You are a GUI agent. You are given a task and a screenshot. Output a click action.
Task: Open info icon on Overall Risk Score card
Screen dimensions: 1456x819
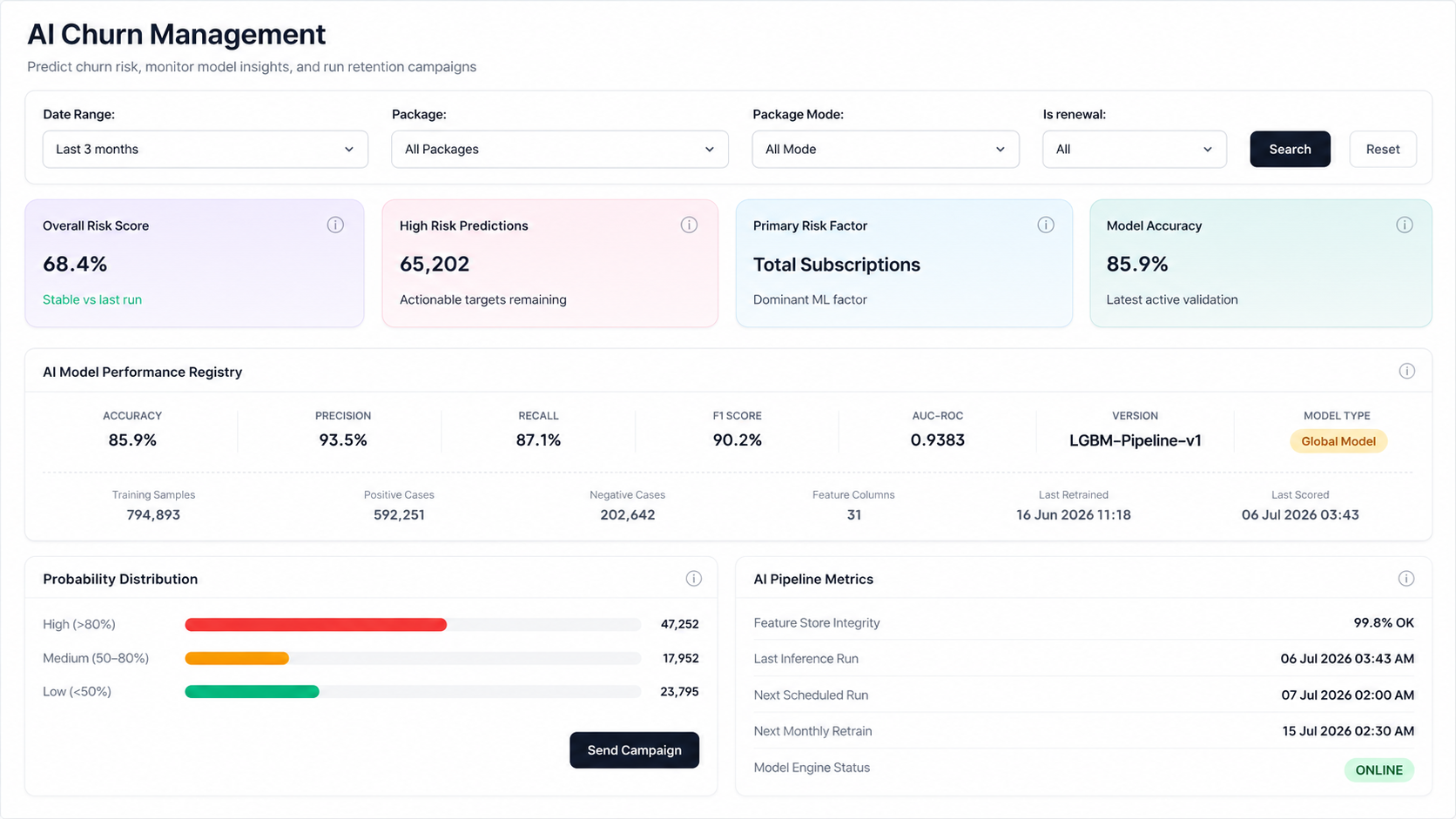tap(335, 225)
